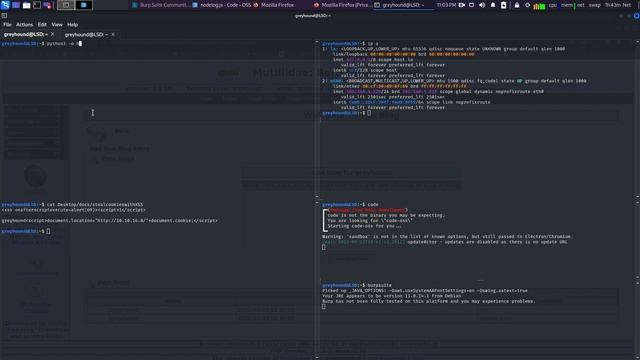640x360 pixels.
Task: Close the first greyhound@LSD terminal tab
Action: click(53, 34)
